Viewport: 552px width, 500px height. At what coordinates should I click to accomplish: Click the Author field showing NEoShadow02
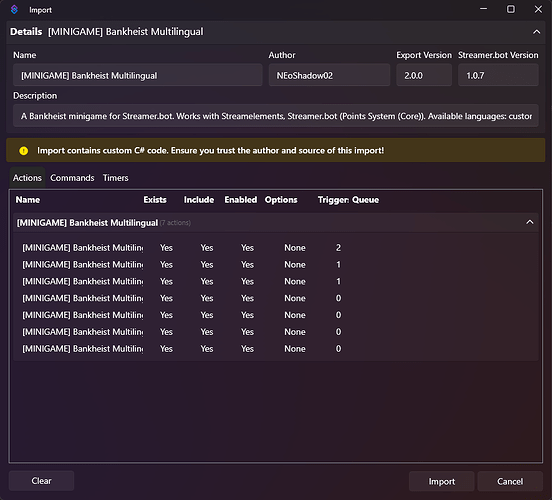tap(329, 75)
